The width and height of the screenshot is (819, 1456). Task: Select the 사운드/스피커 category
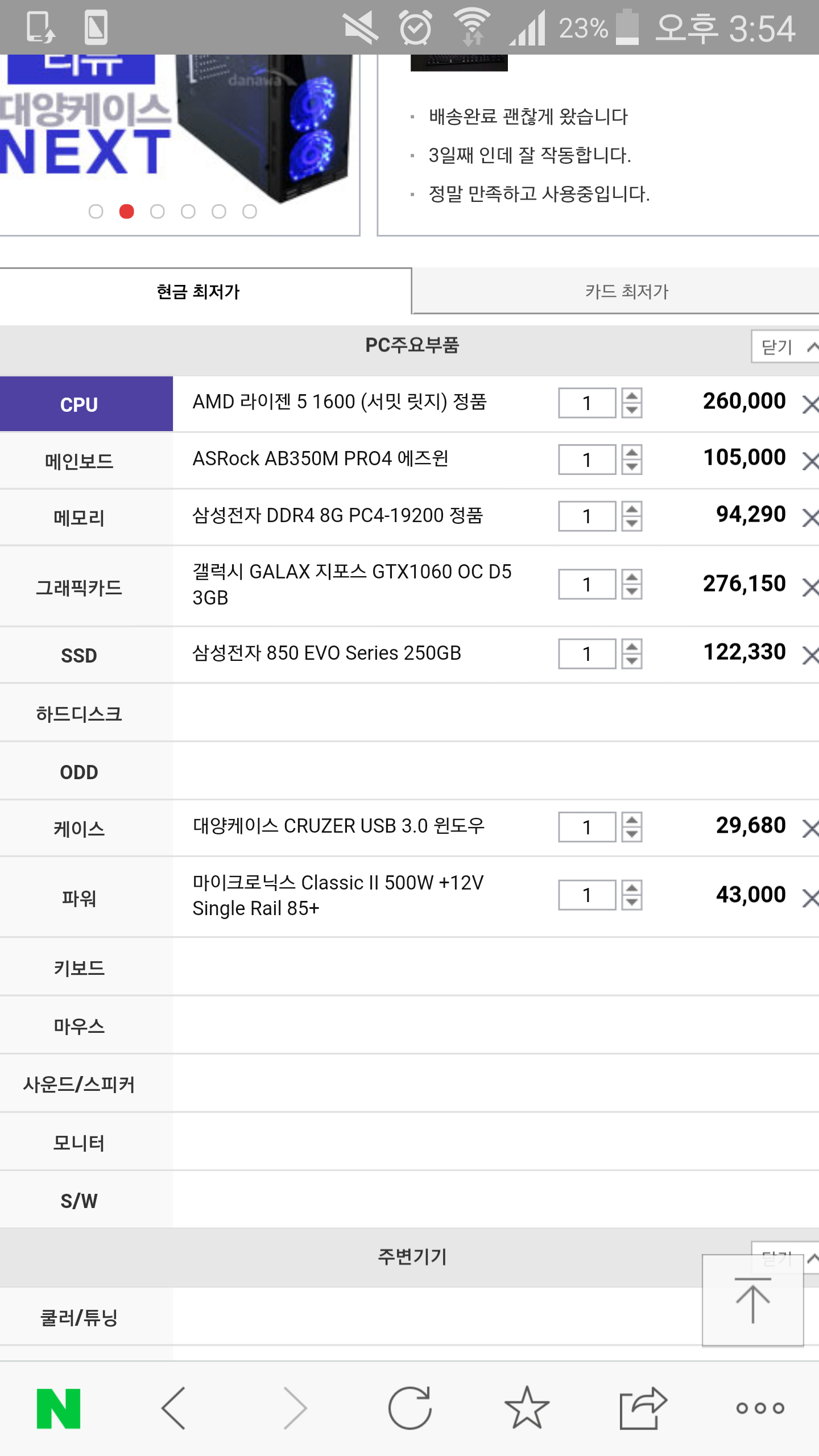tap(86, 1084)
